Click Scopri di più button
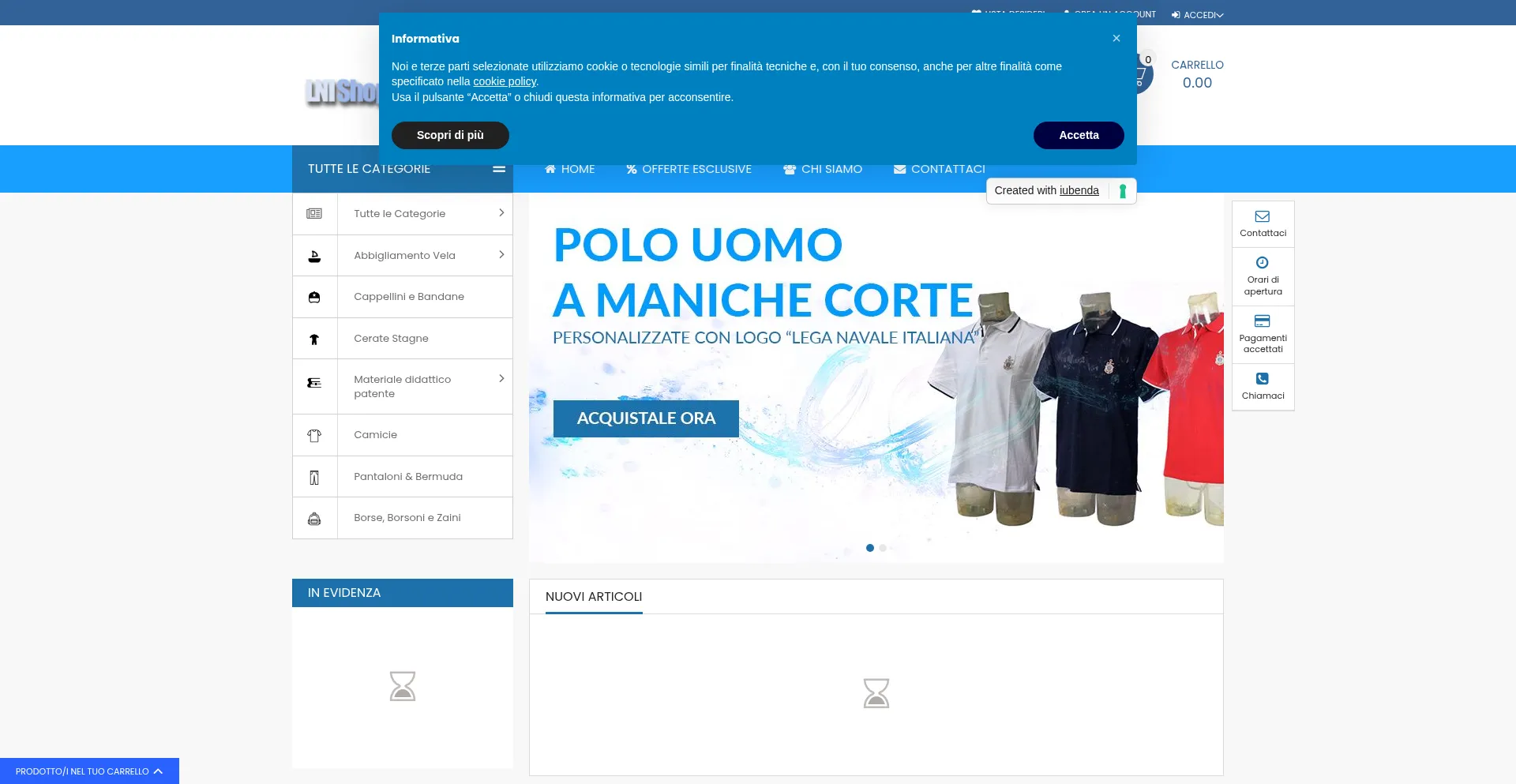The height and width of the screenshot is (784, 1516). click(450, 135)
